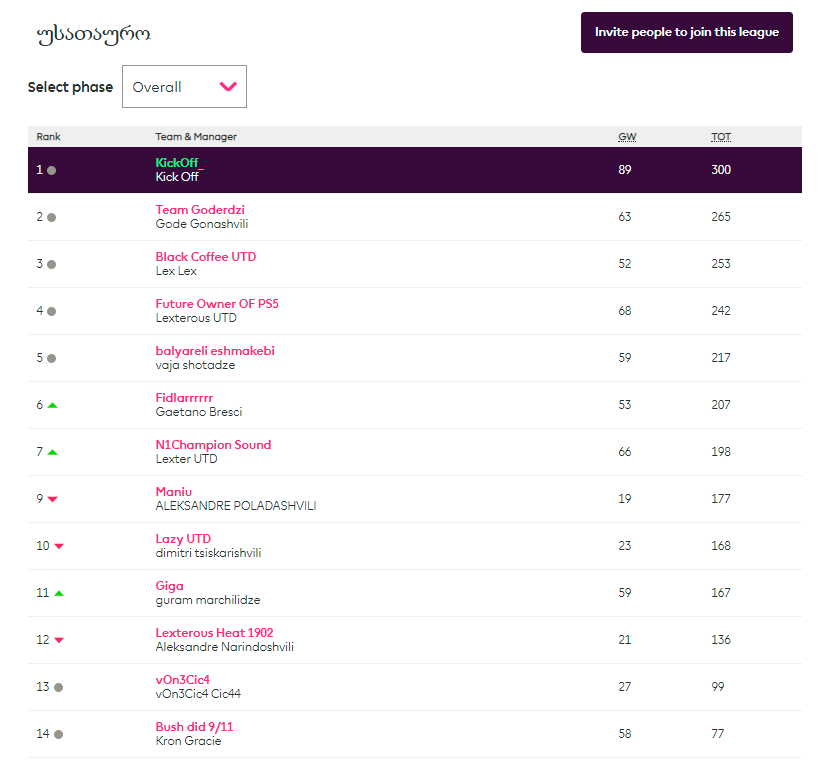The height and width of the screenshot is (776, 823).
Task: Click grey dot indicator beside rank 14
Action: (x=58, y=734)
